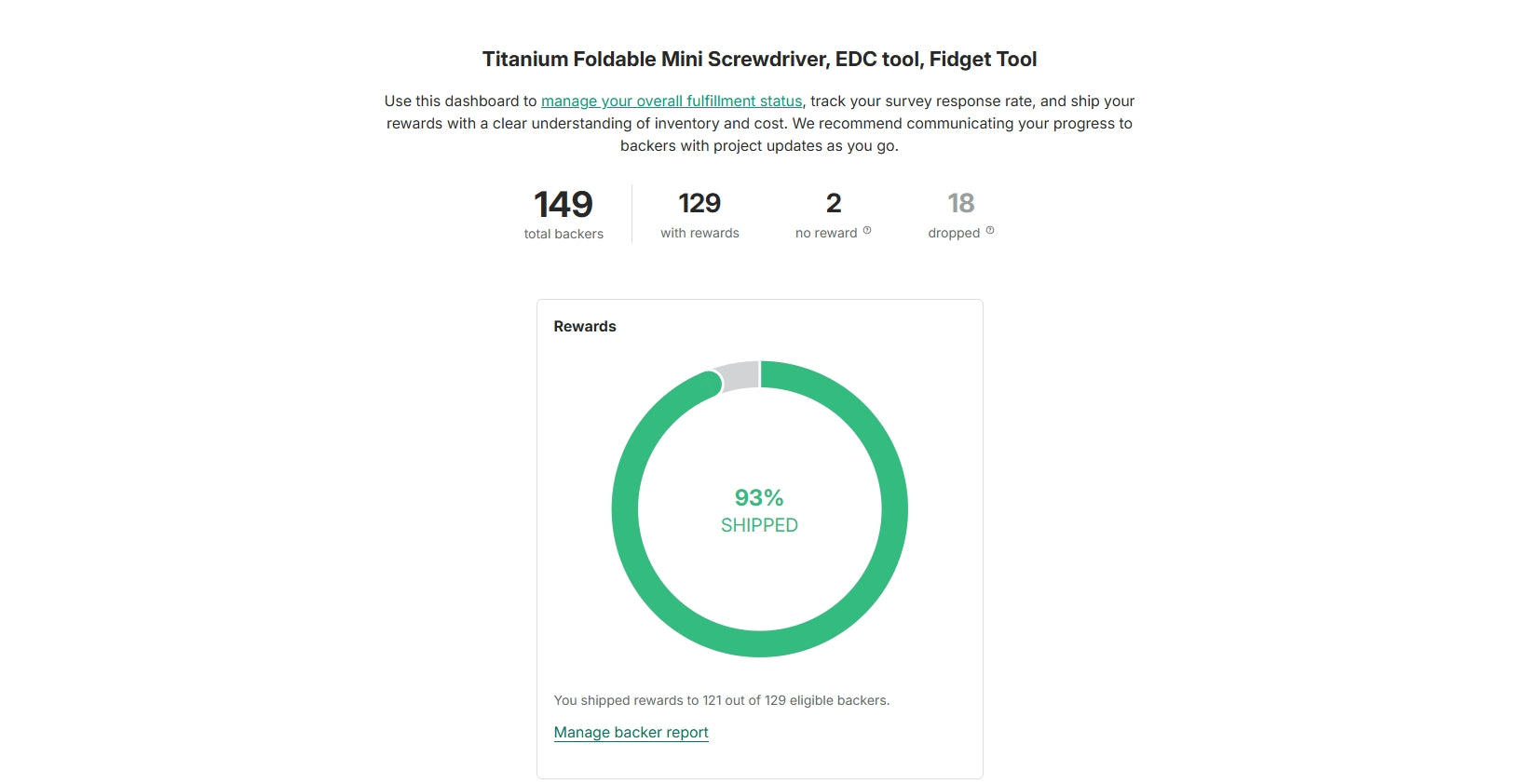Click the SHIPPED label inside the donut

coord(759,525)
